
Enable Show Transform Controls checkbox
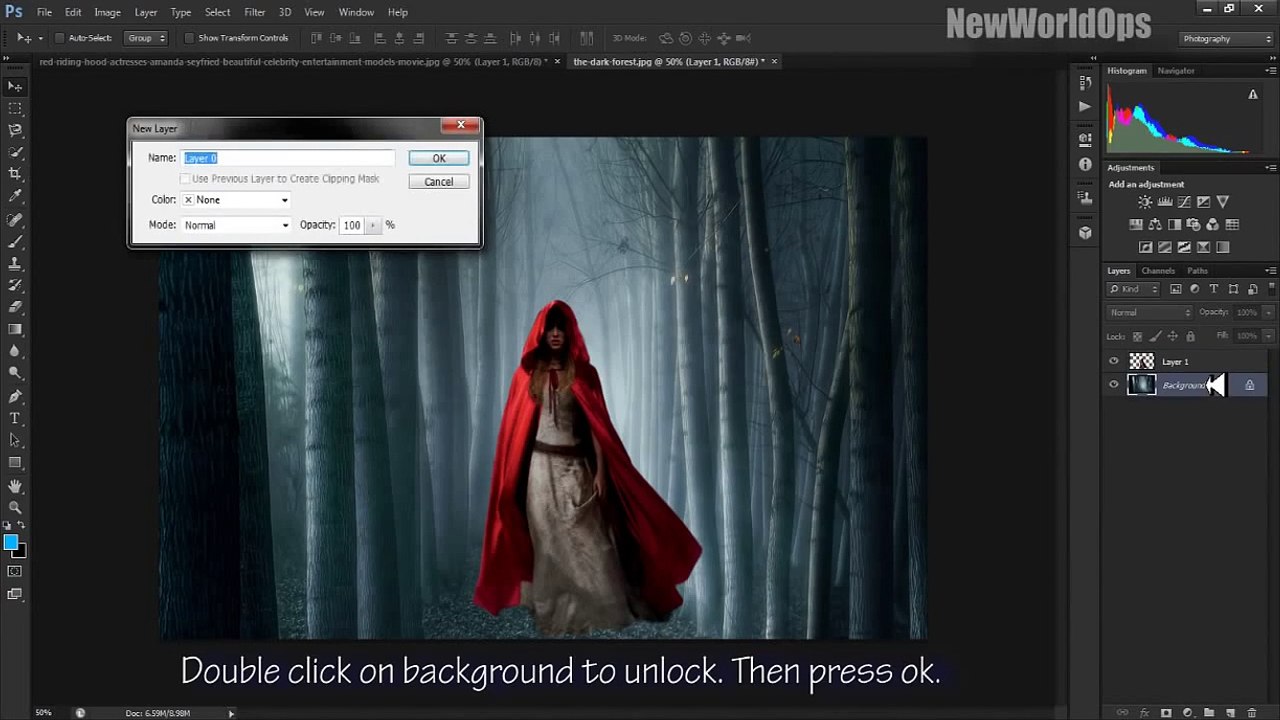click(x=189, y=38)
